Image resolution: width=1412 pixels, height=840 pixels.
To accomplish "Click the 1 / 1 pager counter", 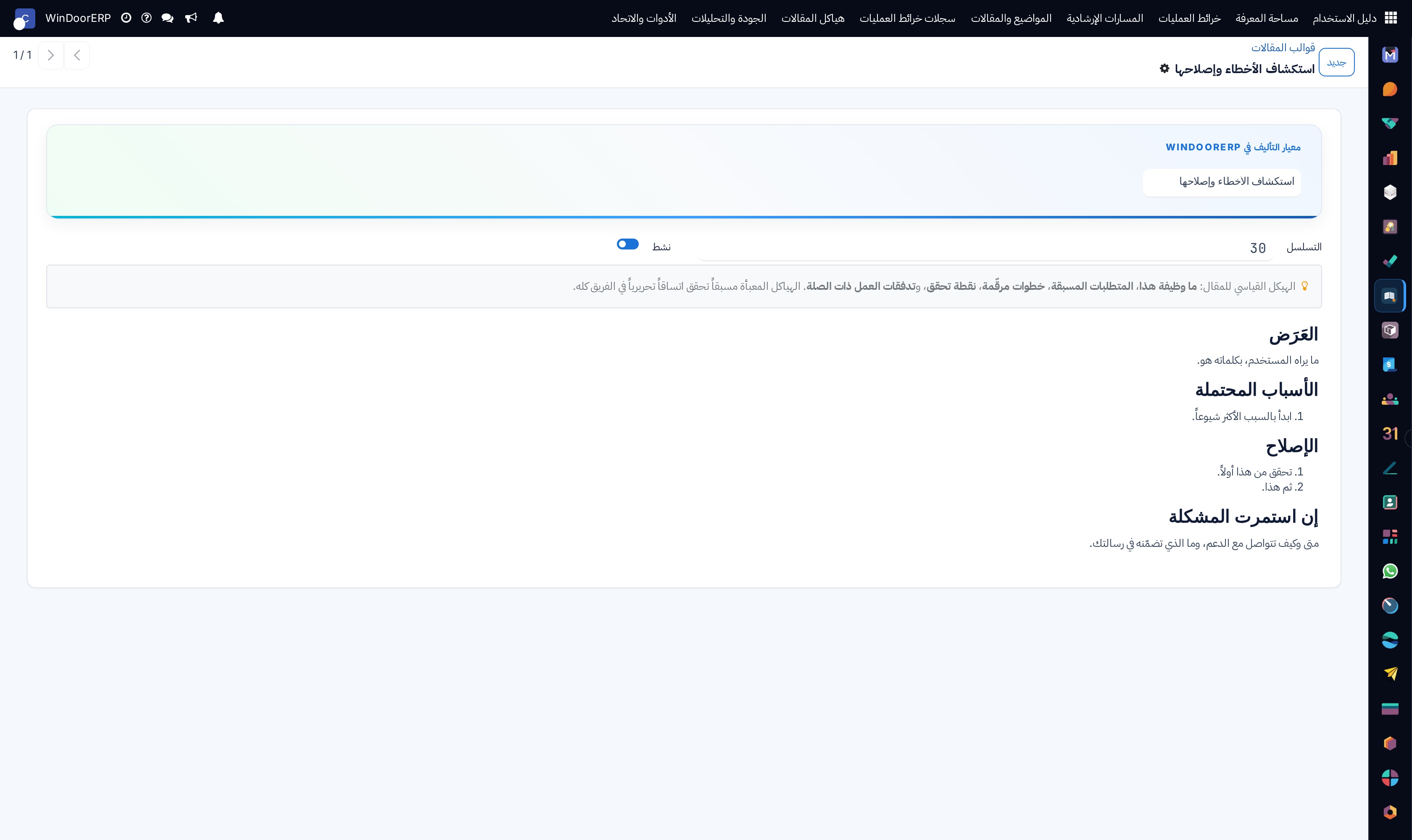I will point(22,55).
